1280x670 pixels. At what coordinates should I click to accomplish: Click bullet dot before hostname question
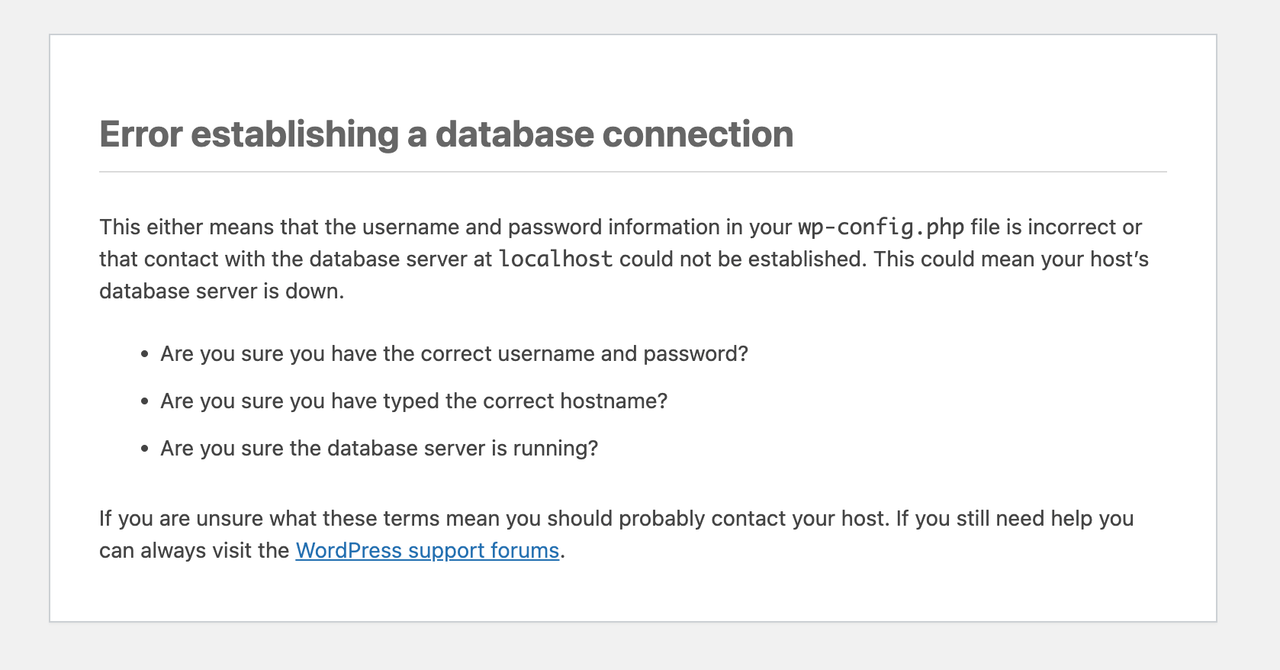tap(145, 402)
